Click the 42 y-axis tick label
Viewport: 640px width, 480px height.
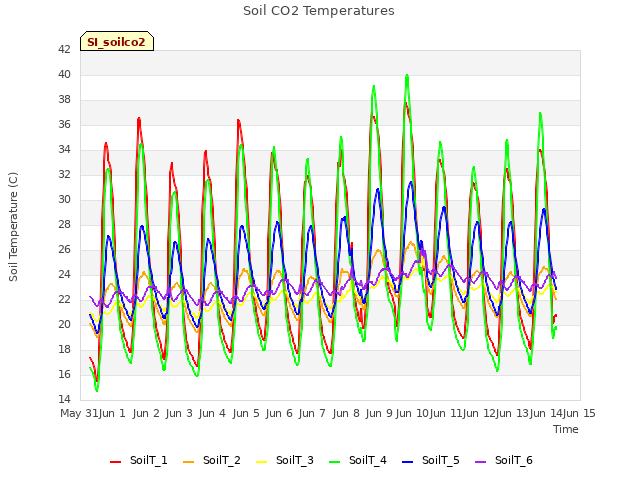(x=64, y=49)
